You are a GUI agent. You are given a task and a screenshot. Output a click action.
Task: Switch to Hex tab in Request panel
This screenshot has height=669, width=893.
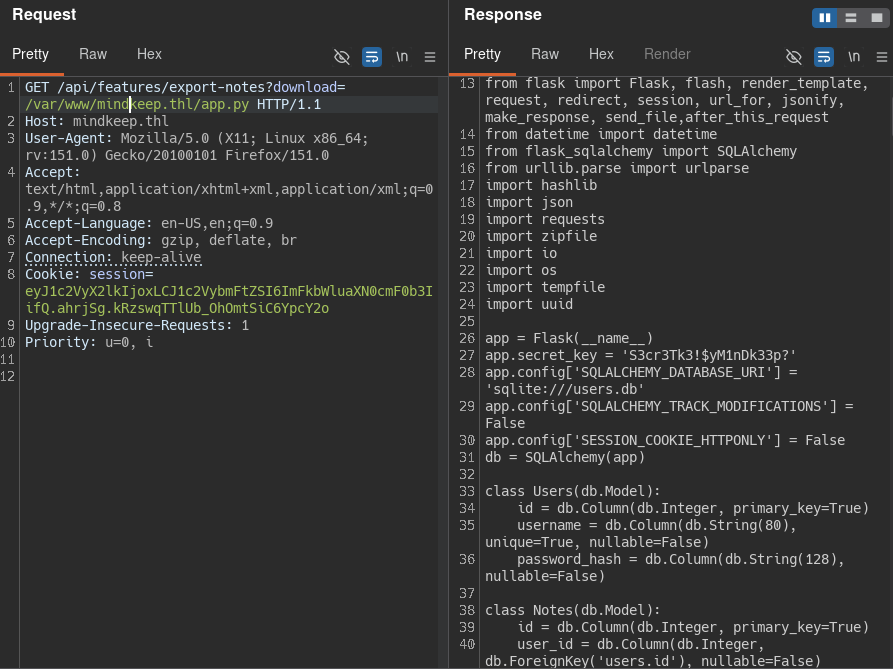149,54
